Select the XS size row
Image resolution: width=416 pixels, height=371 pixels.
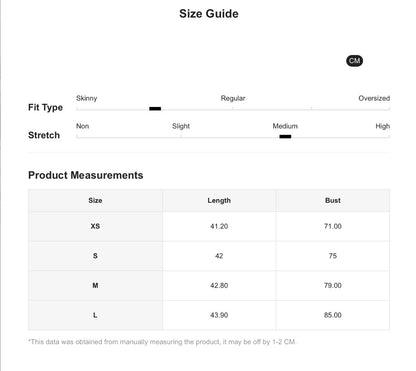[209, 226]
